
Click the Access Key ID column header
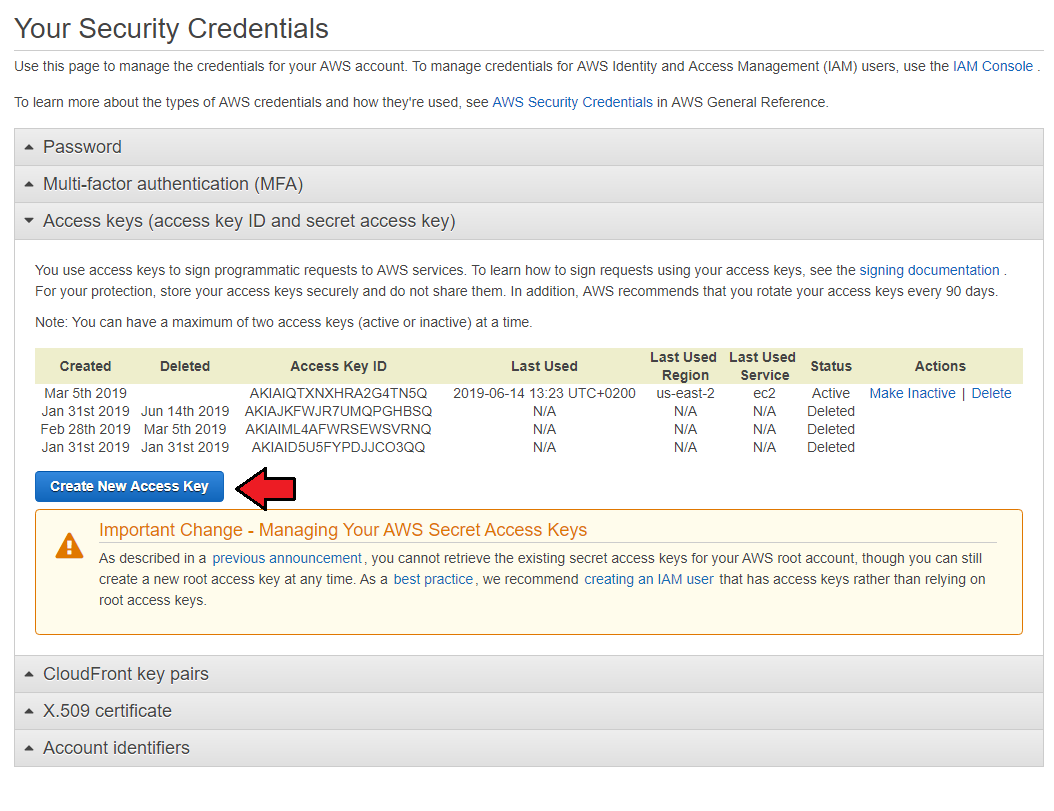[338, 366]
